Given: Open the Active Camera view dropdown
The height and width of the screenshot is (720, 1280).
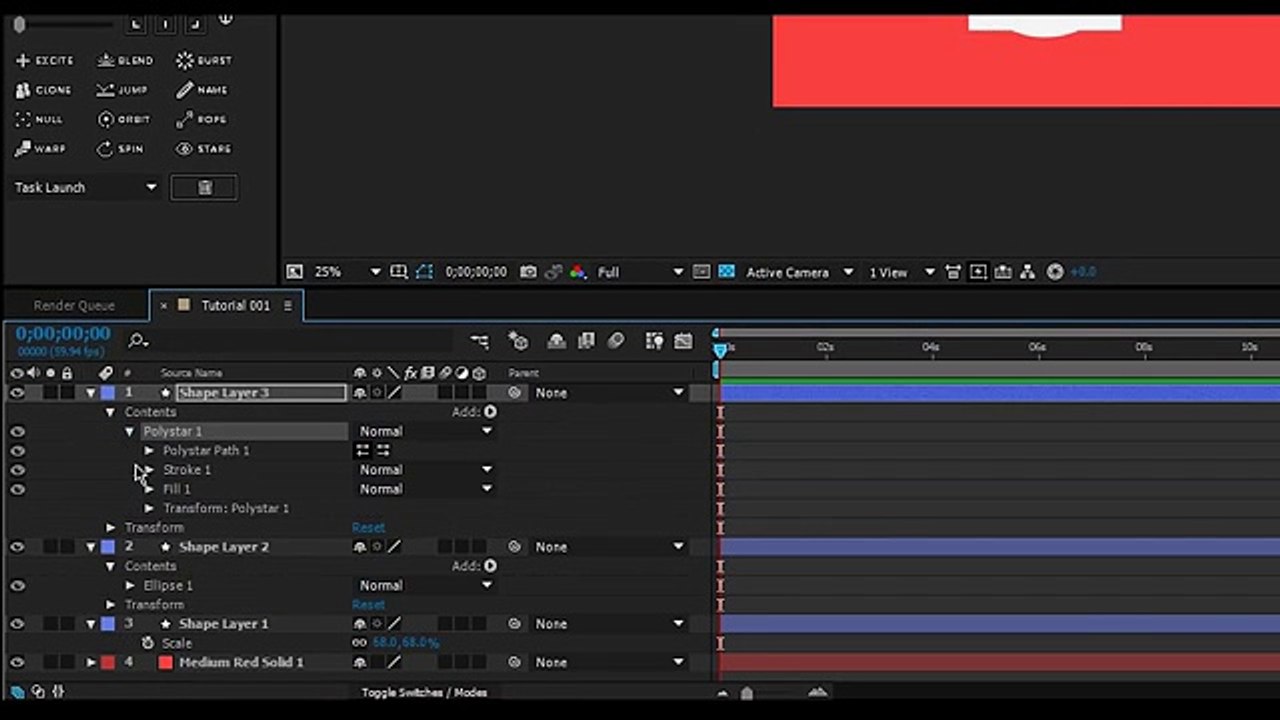Looking at the screenshot, I should 800,272.
